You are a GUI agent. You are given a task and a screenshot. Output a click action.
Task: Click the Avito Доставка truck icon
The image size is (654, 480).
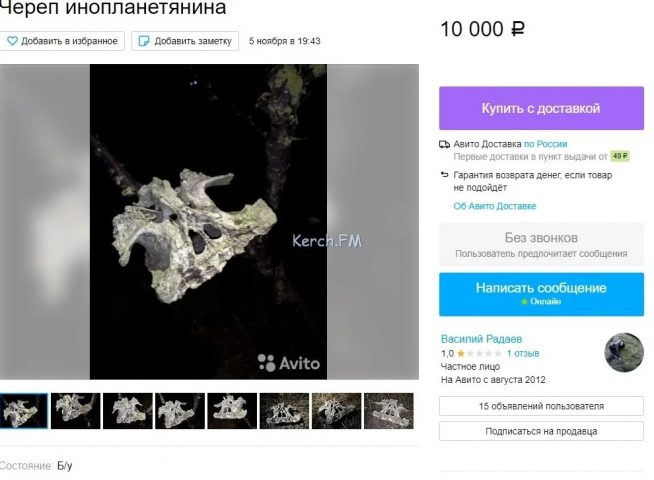point(445,144)
